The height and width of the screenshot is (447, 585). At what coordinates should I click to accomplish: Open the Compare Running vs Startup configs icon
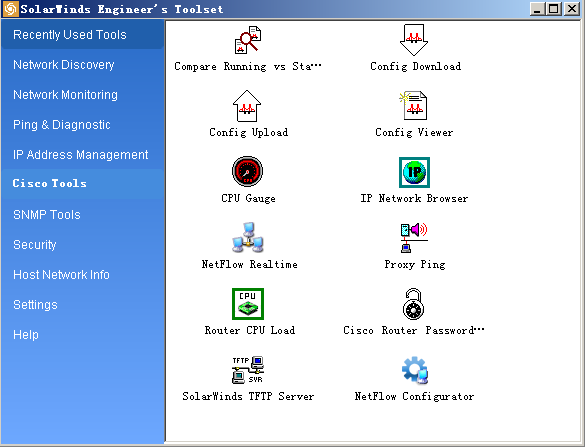[x=248, y=40]
